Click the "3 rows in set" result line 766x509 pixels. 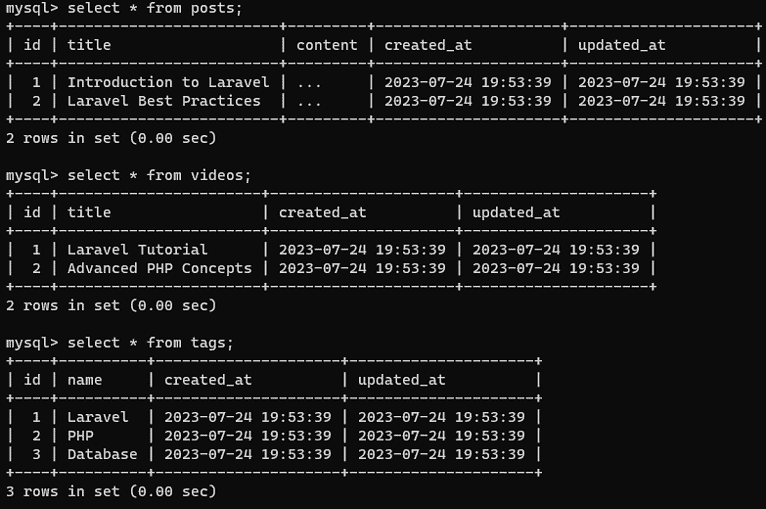(111, 491)
